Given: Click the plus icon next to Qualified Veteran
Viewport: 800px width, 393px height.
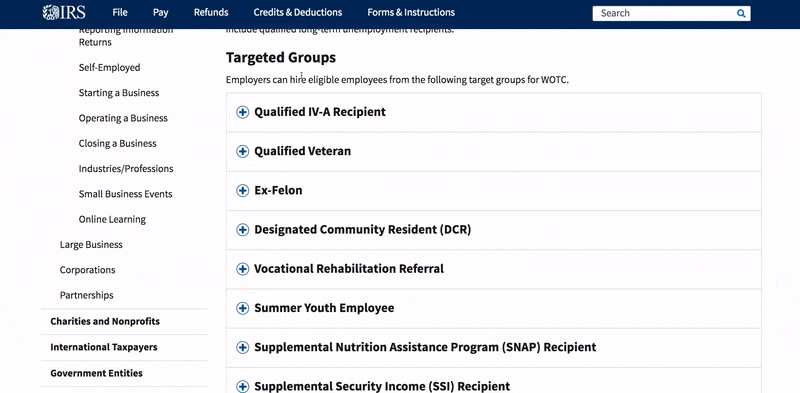Looking at the screenshot, I should [x=242, y=152].
